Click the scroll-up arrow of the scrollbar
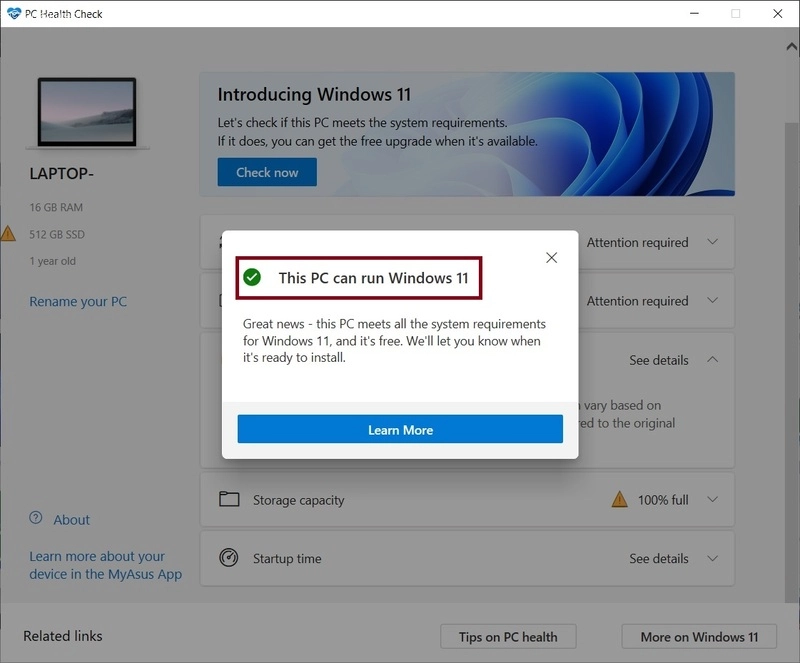 pos(791,47)
